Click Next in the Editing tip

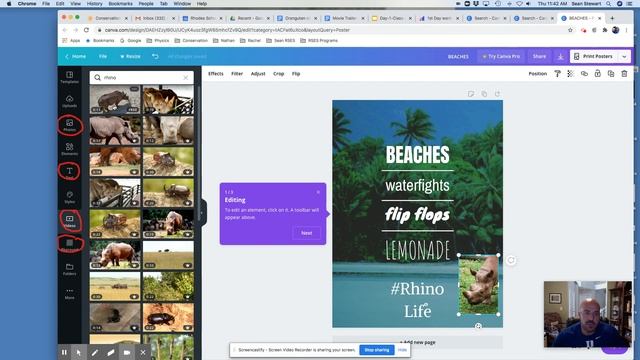307,233
